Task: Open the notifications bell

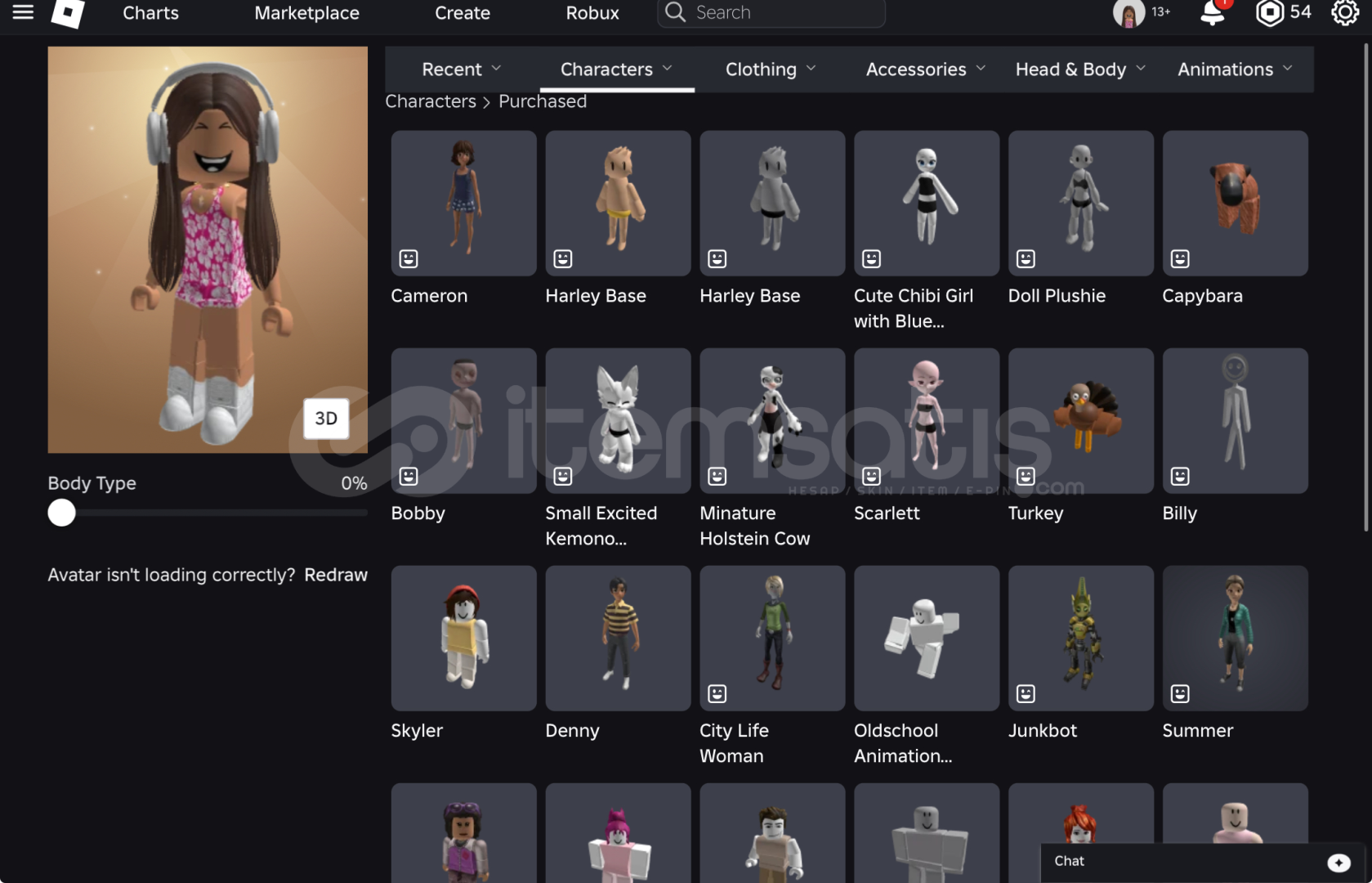Action: [x=1213, y=13]
